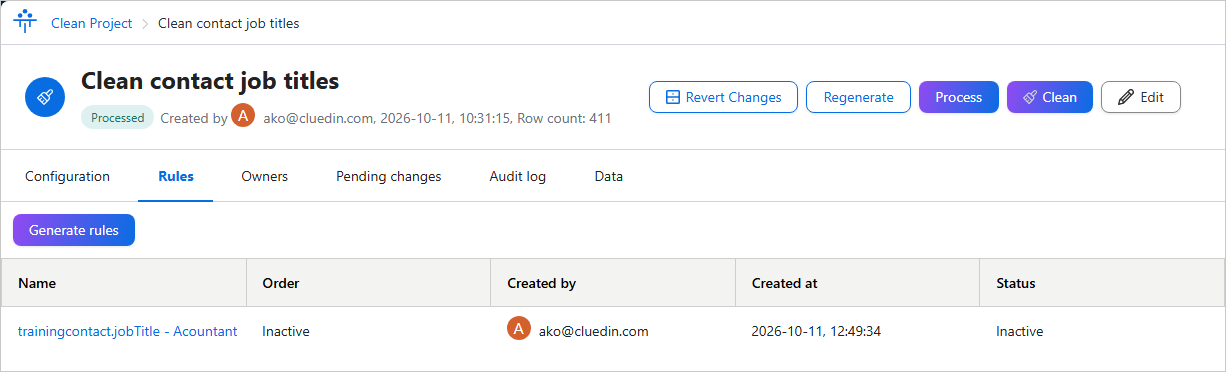Viewport: 1226px width, 372px height.
Task: Click the Revert Changes button
Action: pyautogui.click(x=723, y=97)
